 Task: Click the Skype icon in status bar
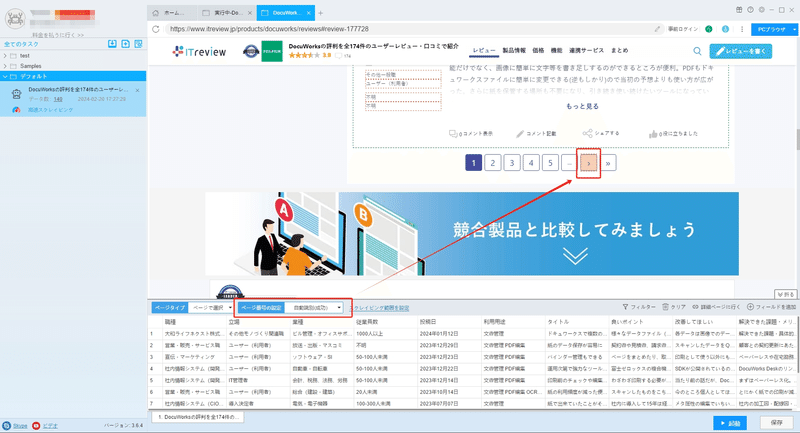6,425
